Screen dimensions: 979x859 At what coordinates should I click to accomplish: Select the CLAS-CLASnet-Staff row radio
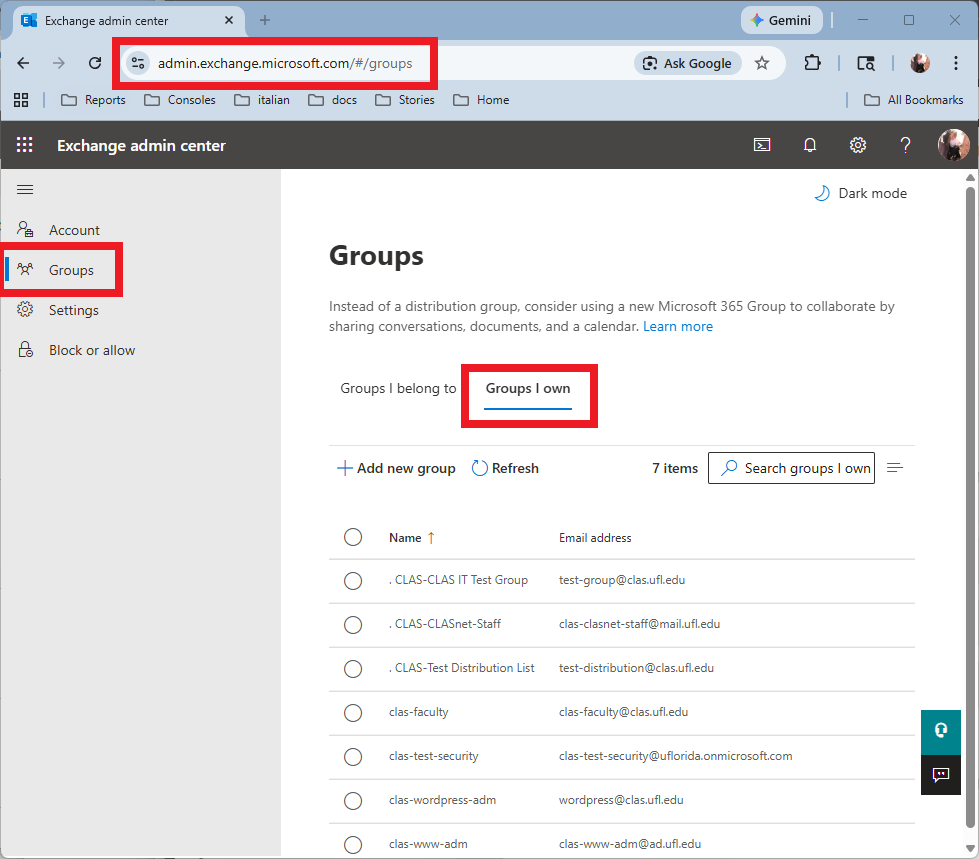point(353,625)
